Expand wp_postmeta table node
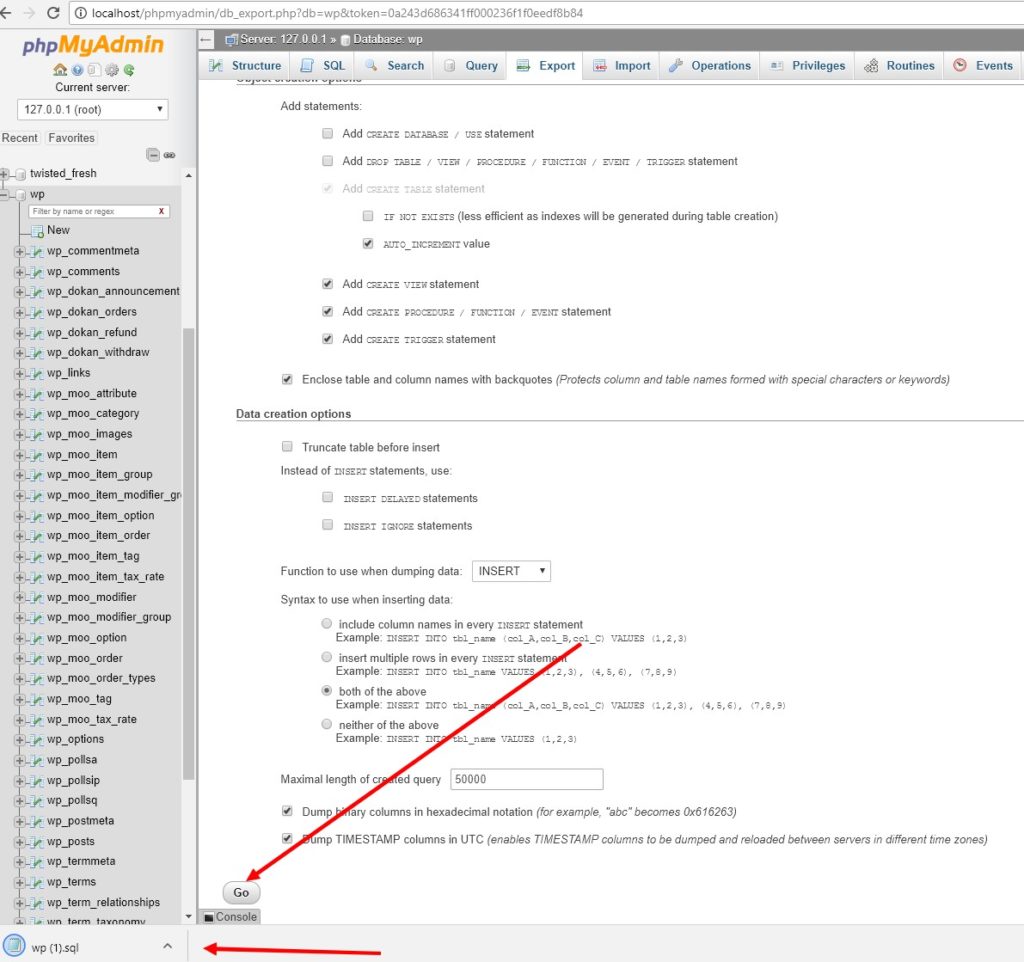This screenshot has width=1024, height=962. tap(20, 822)
